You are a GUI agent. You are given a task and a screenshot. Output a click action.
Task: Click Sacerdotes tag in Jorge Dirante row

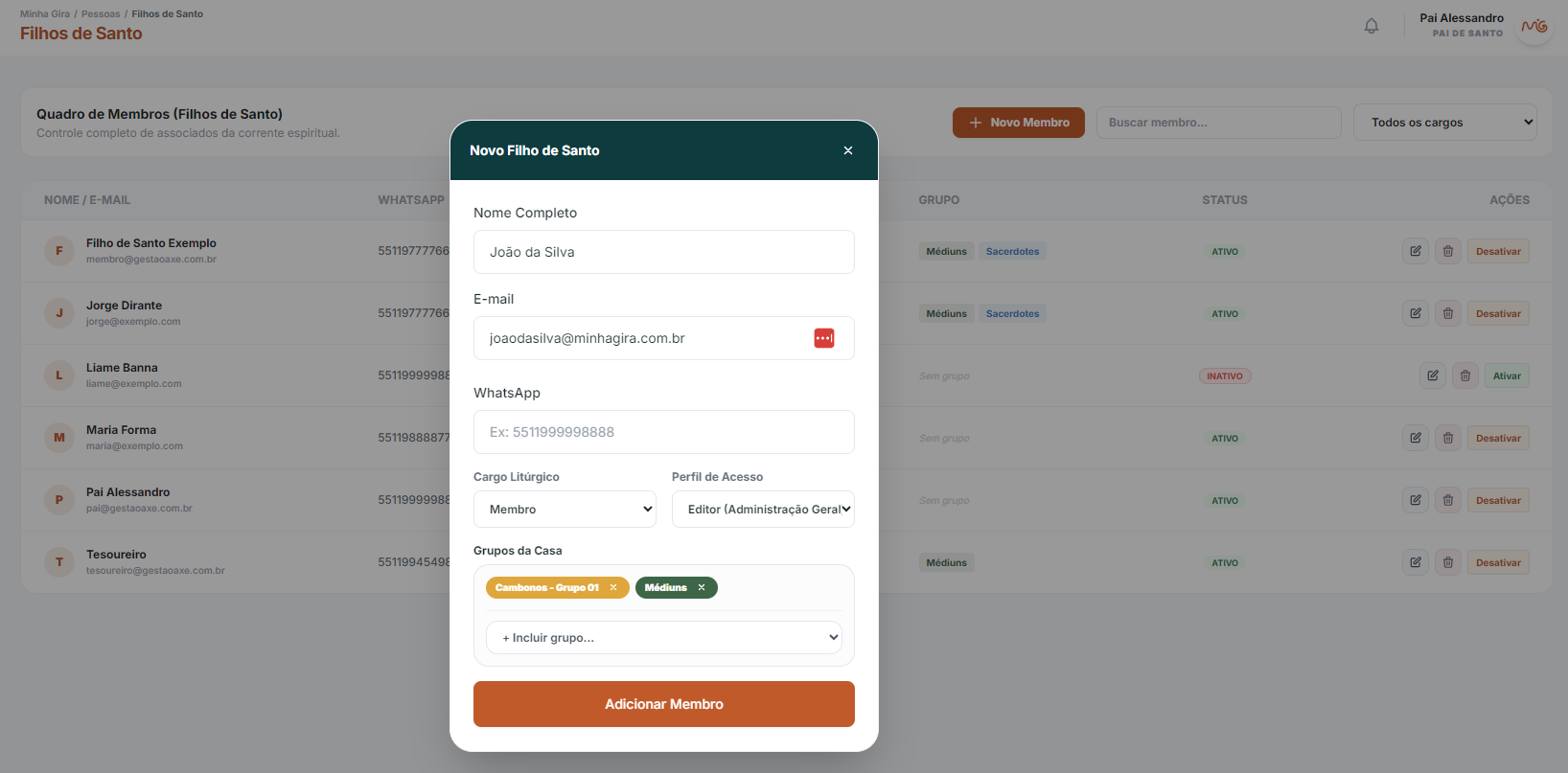click(x=1012, y=313)
